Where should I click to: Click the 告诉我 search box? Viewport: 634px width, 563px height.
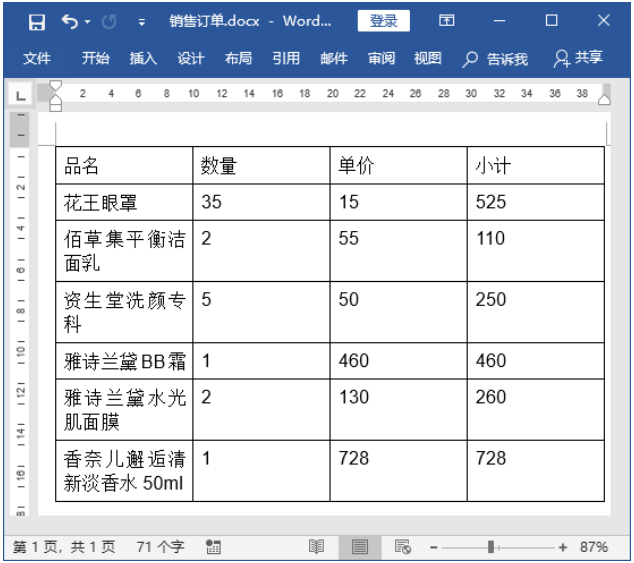click(495, 59)
